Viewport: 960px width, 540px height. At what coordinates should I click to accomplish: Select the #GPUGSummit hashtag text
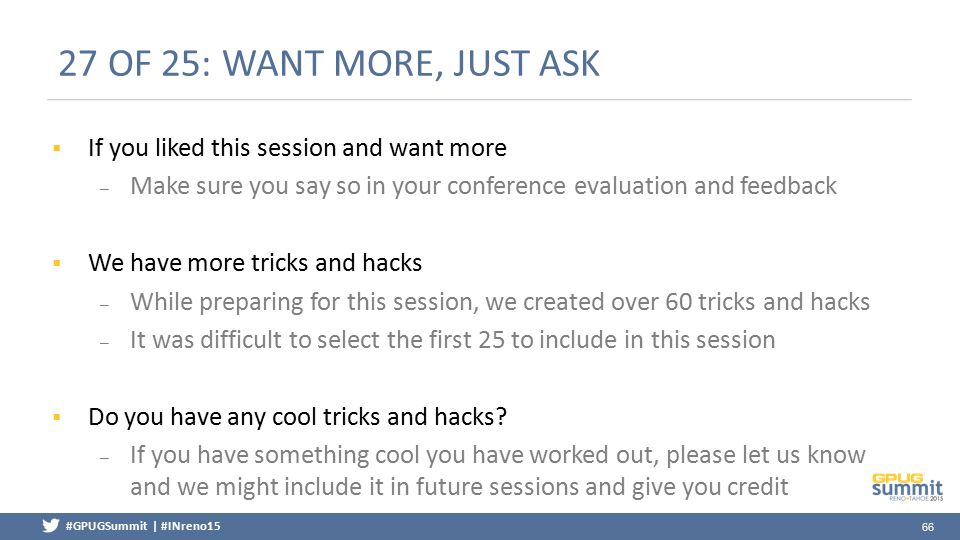click(x=107, y=526)
